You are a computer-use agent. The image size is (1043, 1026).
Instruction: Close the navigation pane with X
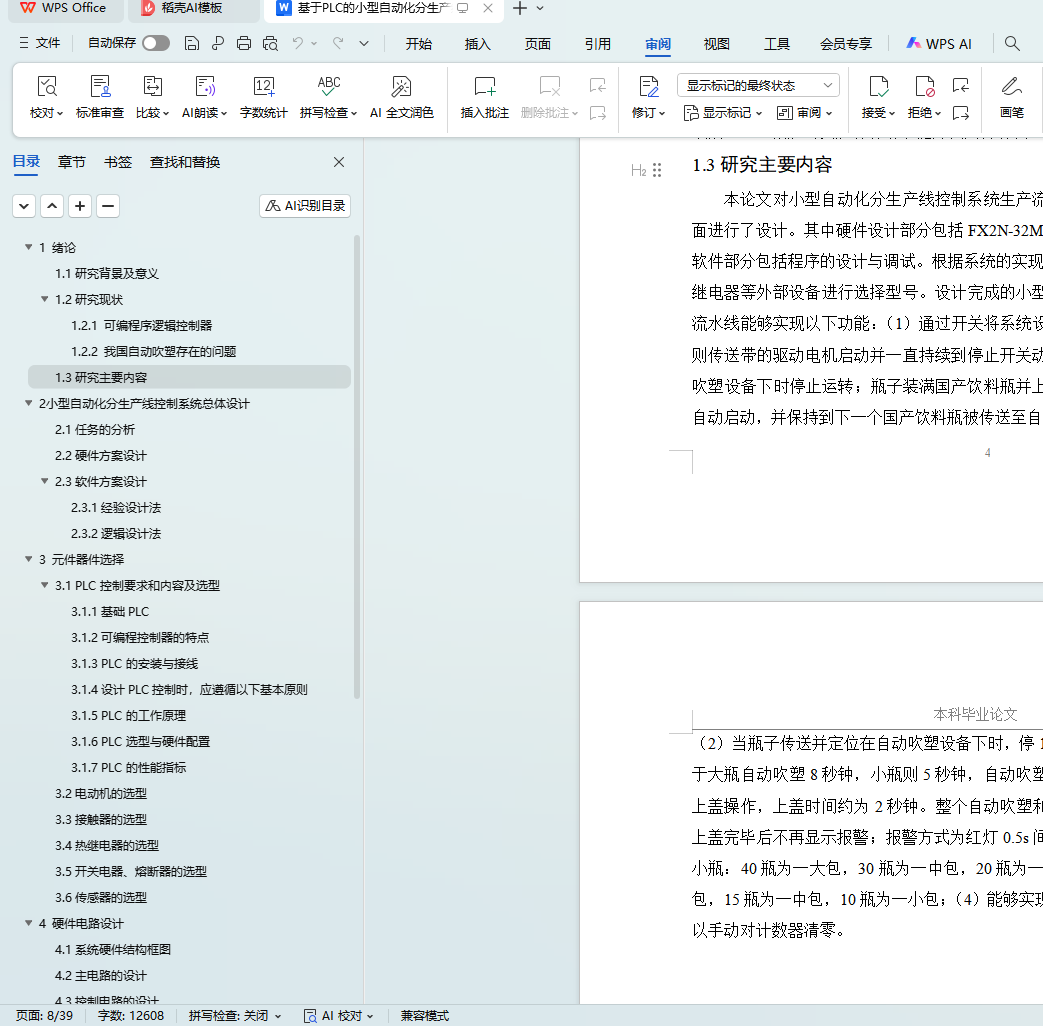pos(339,162)
